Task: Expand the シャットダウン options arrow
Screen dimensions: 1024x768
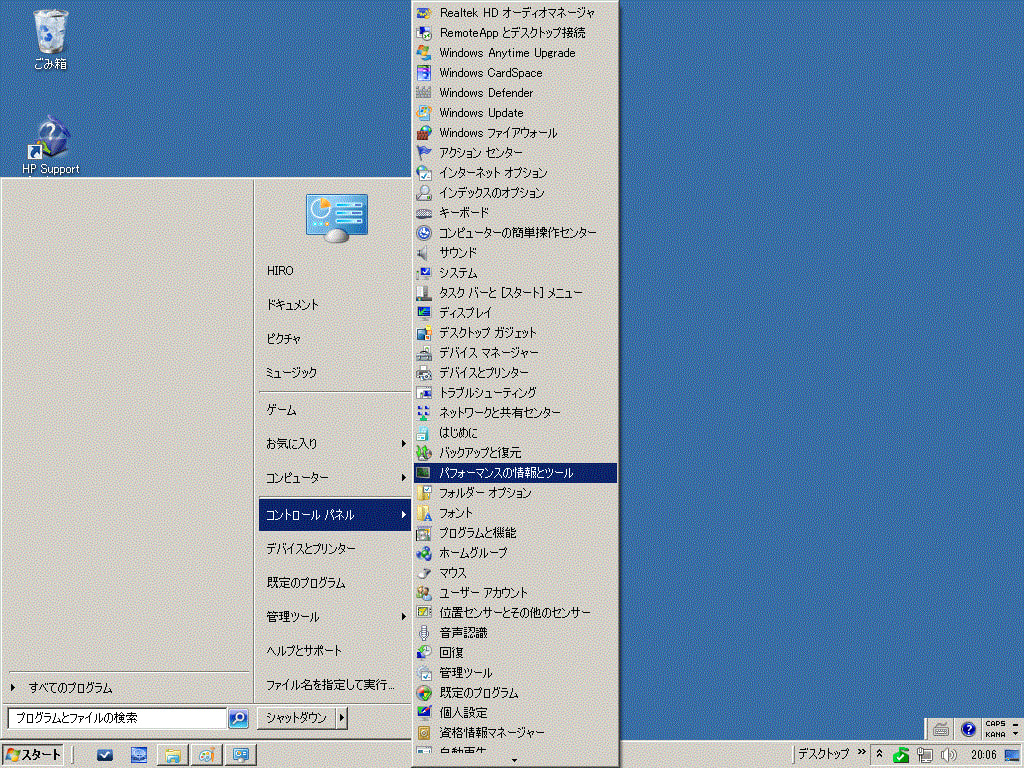Action: click(342, 718)
